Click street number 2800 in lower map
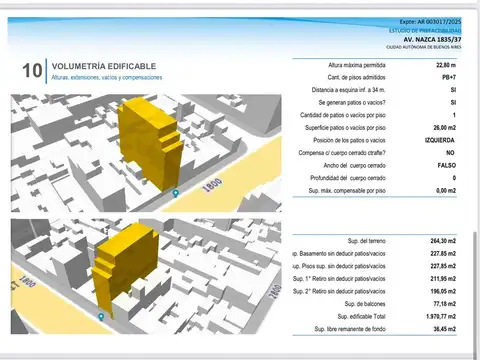The image size is (480, 360). click(x=275, y=291)
